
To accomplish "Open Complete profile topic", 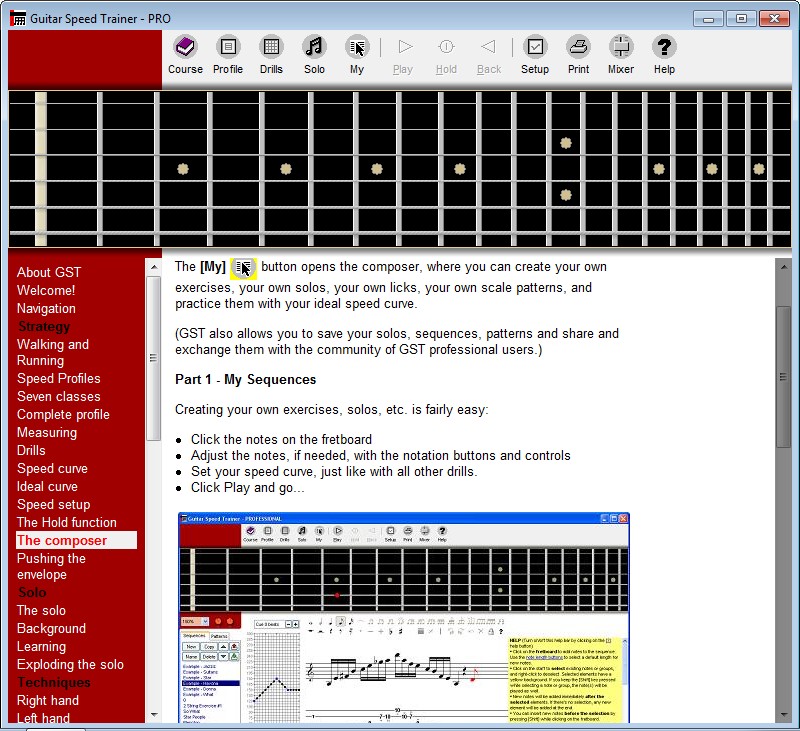I will [63, 414].
